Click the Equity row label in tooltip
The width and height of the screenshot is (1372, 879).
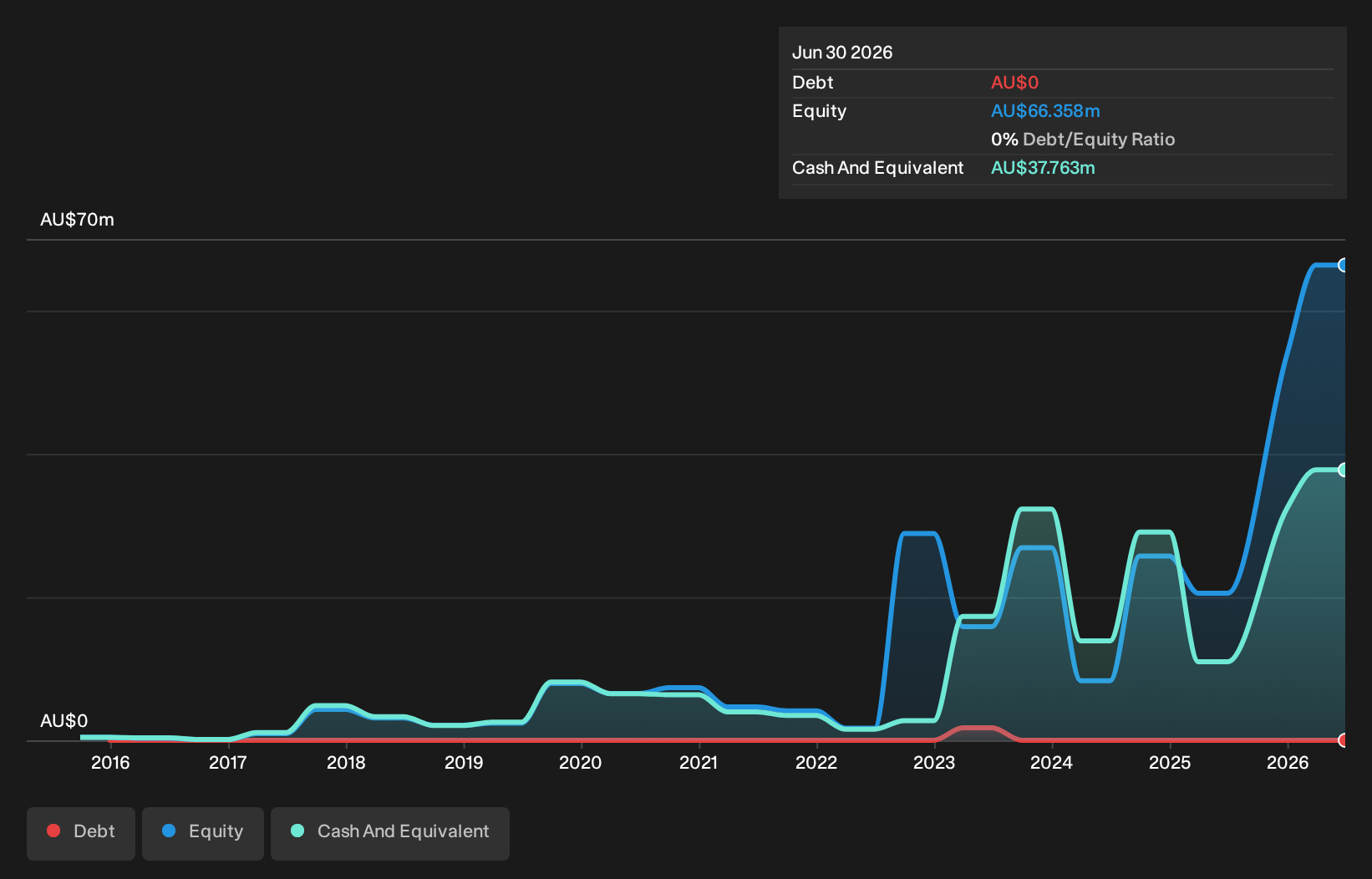[819, 111]
